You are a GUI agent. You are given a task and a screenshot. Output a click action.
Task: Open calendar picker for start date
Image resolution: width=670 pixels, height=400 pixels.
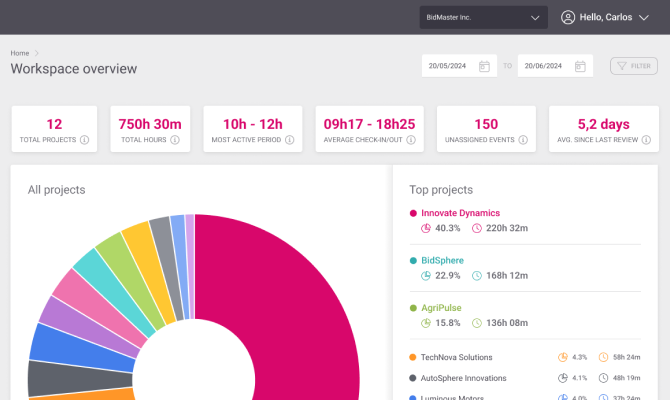click(484, 66)
